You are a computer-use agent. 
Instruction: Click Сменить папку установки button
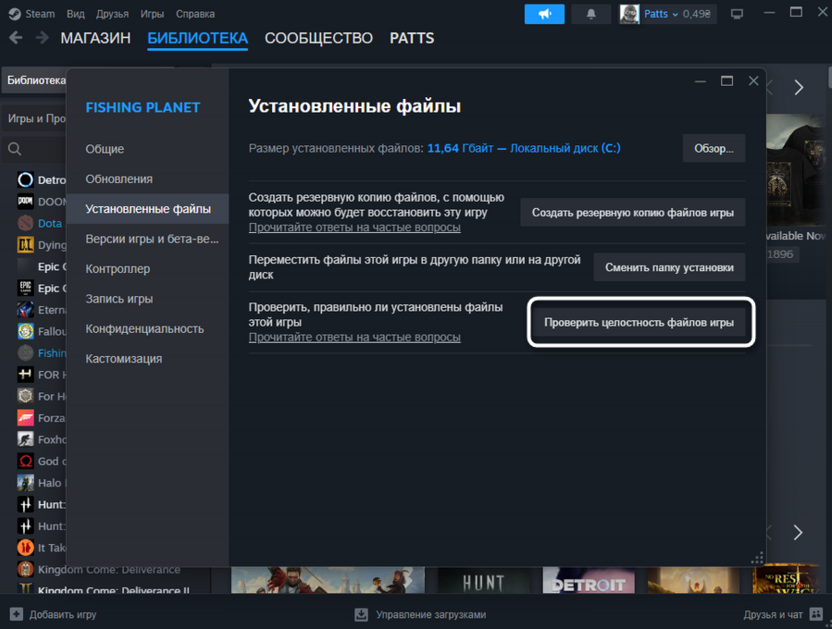(x=669, y=268)
